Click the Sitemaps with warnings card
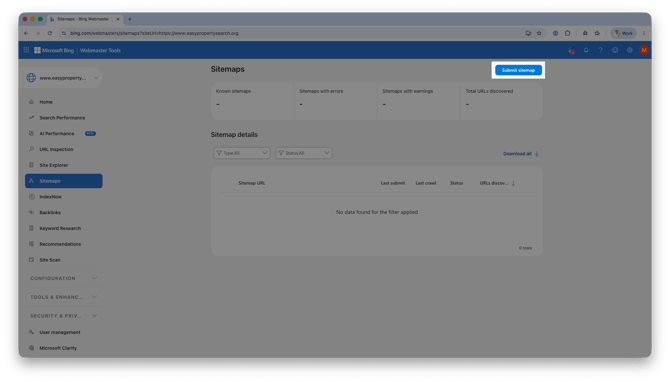The height and width of the screenshot is (382, 670). (x=419, y=101)
